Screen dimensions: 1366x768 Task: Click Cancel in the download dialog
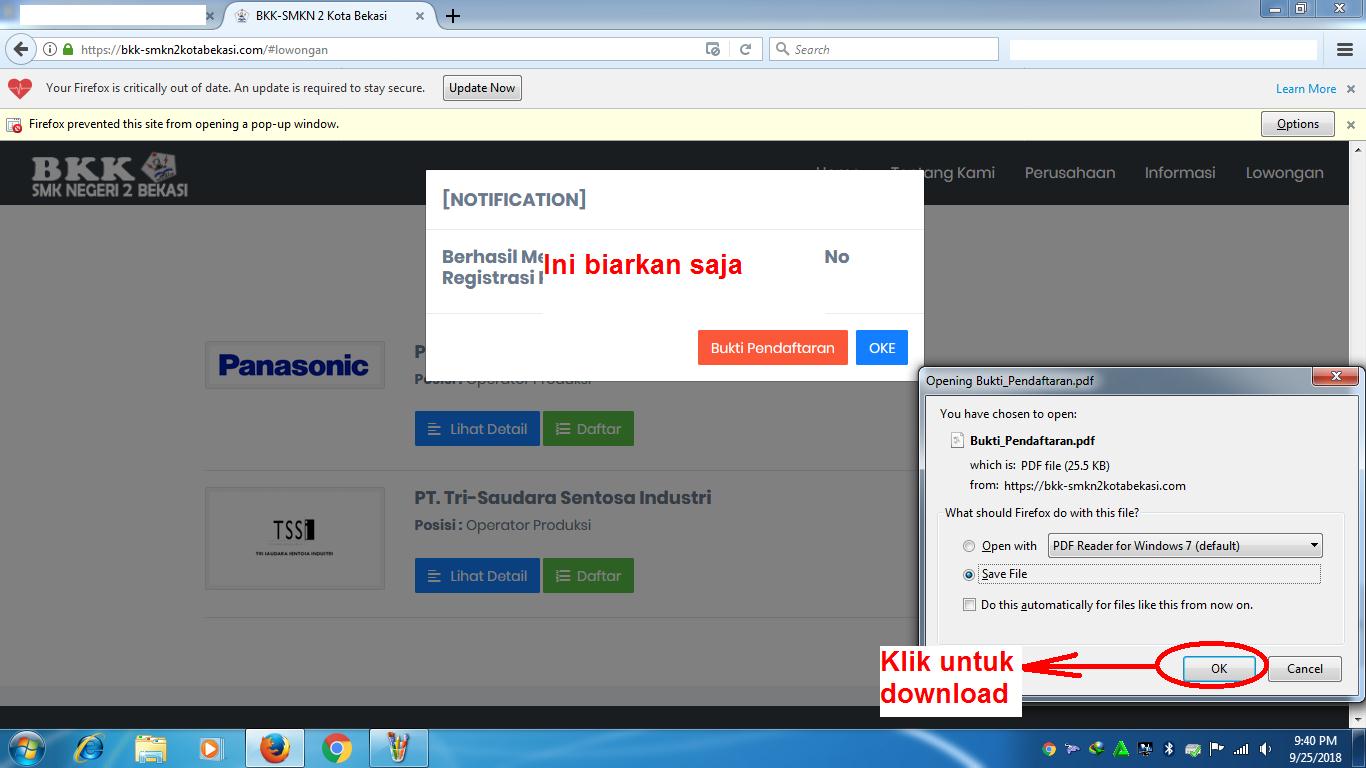[1305, 669]
